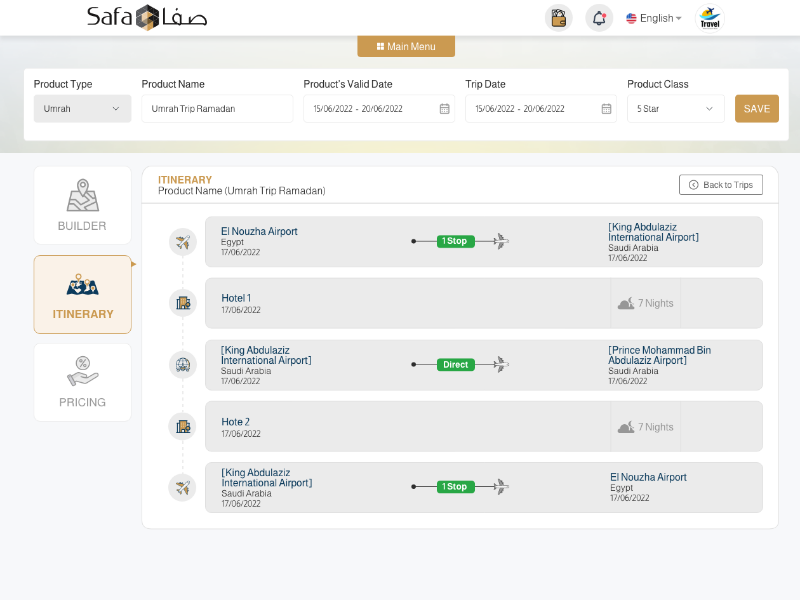Click the first flight icon for El Nouzha Airport
This screenshot has width=800, height=600.
(x=182, y=242)
